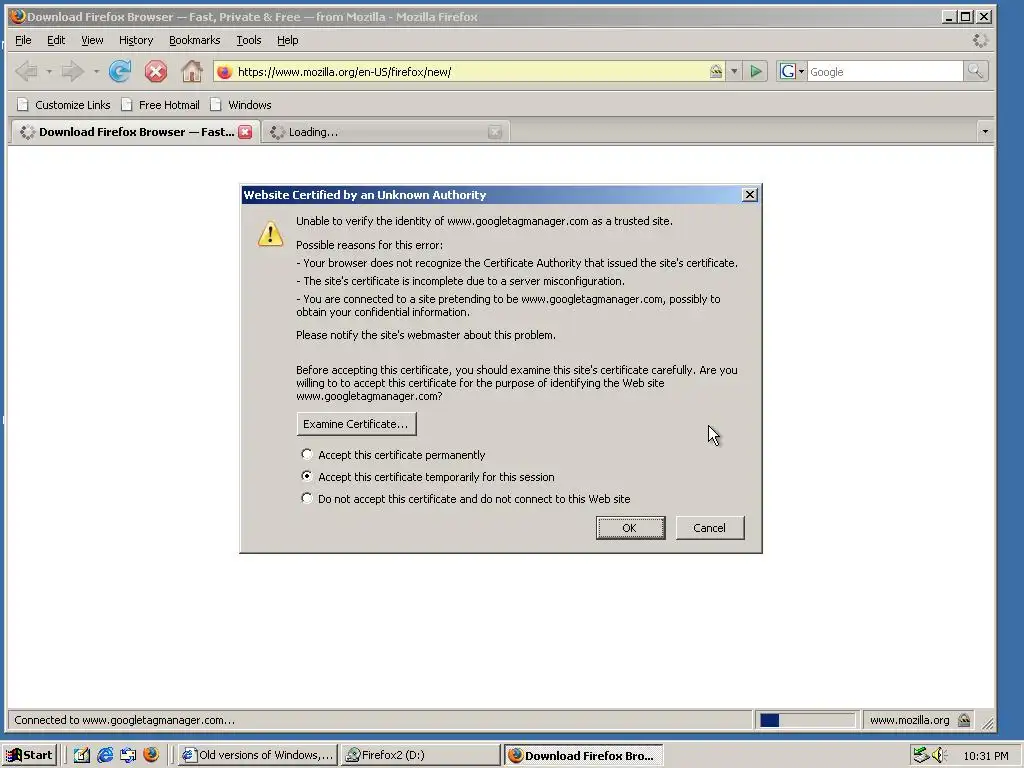Open the Windows Start menu

click(29, 755)
